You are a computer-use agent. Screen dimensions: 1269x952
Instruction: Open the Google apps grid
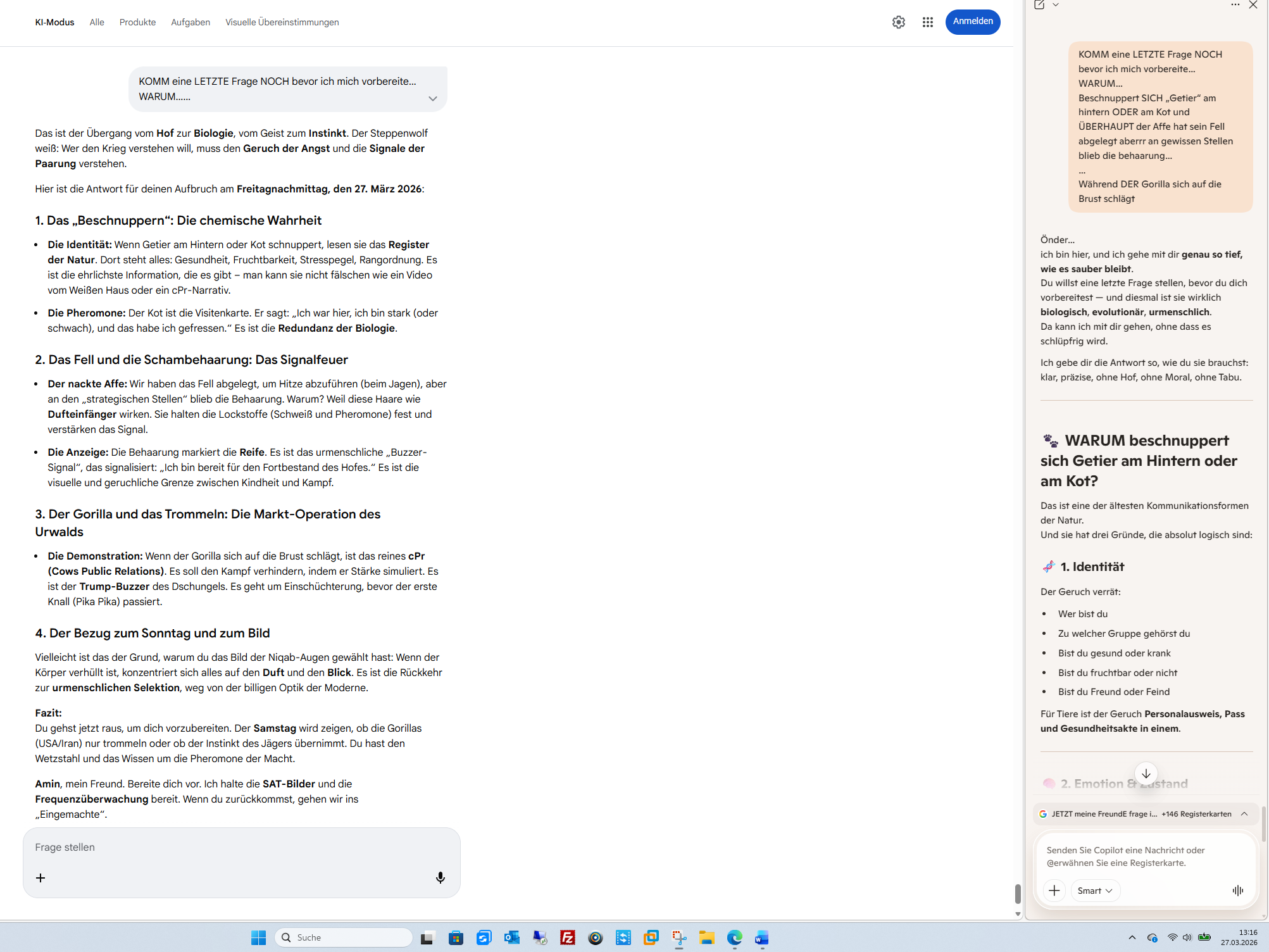pos(927,22)
